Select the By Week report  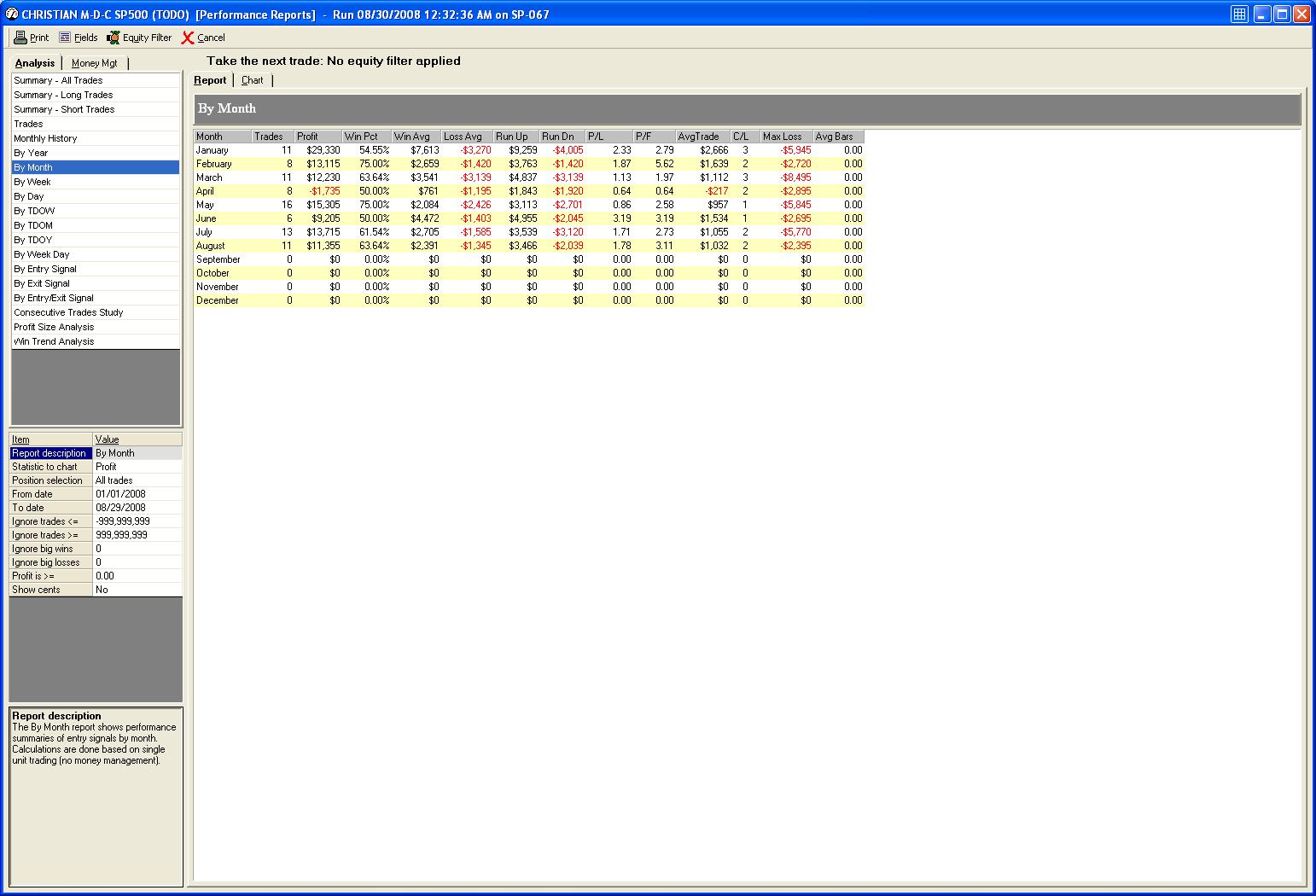[96, 182]
